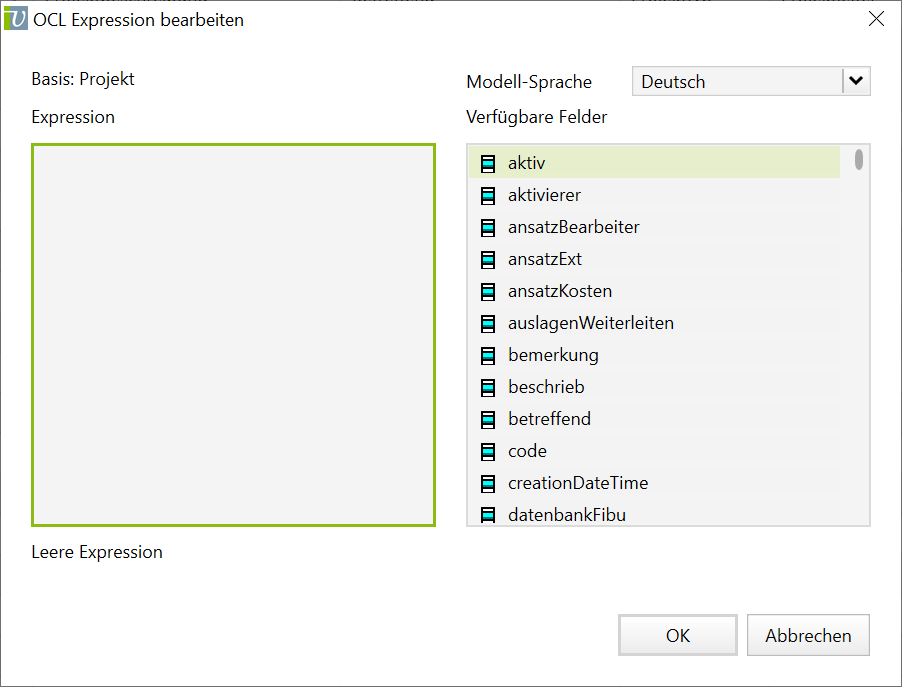Click the Vertec logo in title bar
Image resolution: width=902 pixels, height=687 pixels.
tap(17, 19)
